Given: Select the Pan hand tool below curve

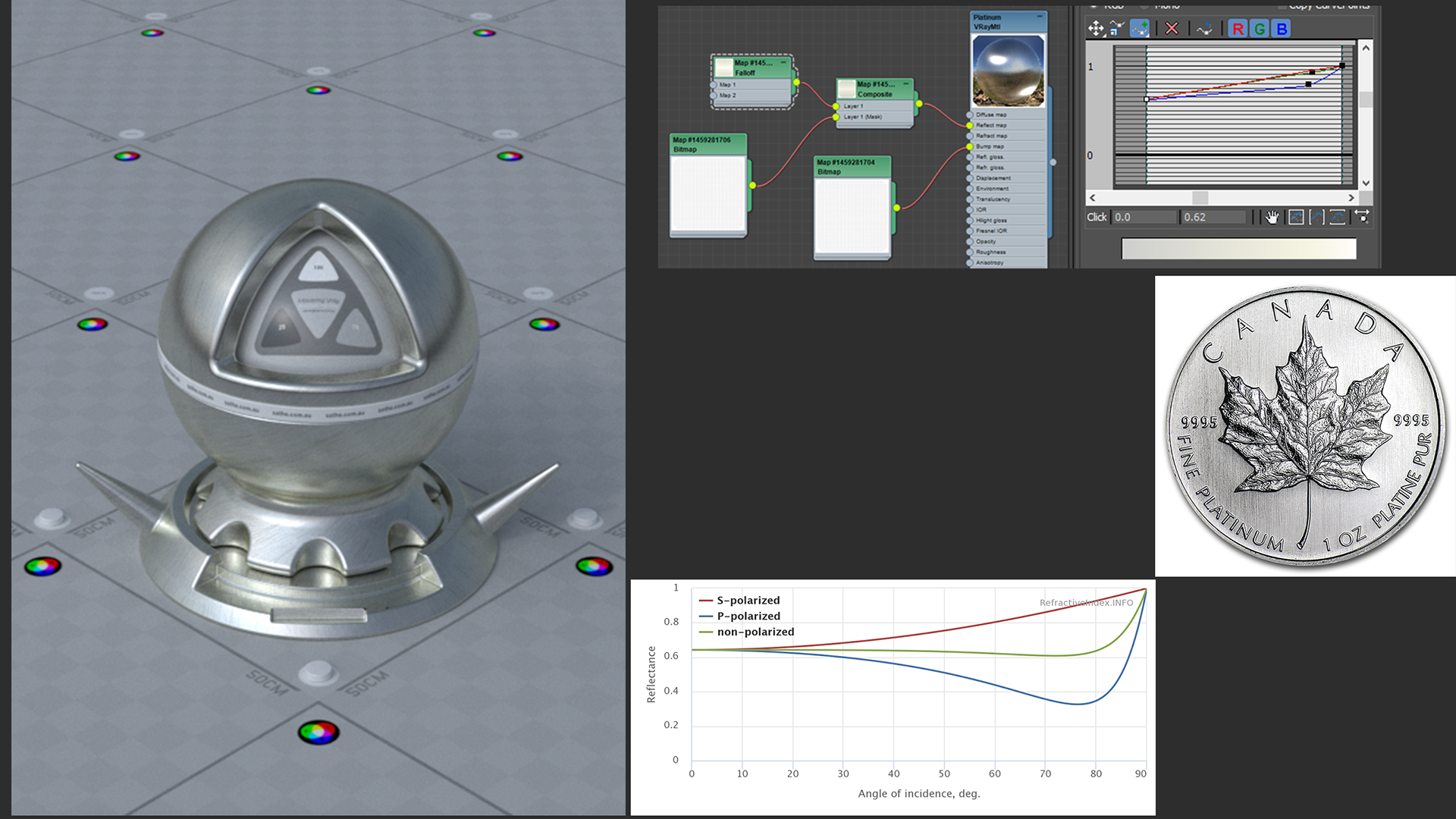Looking at the screenshot, I should point(1272,218).
